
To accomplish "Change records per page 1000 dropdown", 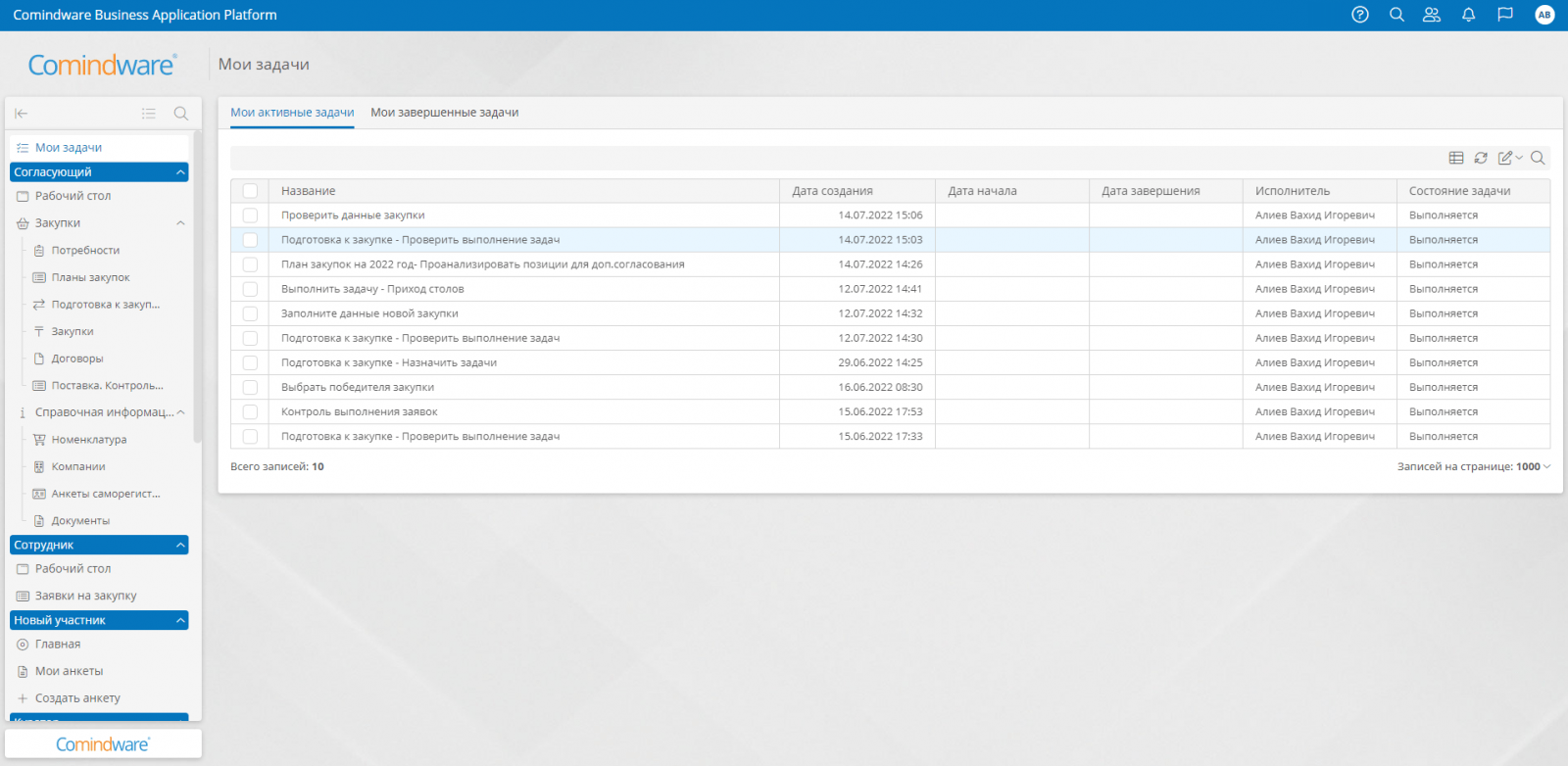I will point(1534,467).
